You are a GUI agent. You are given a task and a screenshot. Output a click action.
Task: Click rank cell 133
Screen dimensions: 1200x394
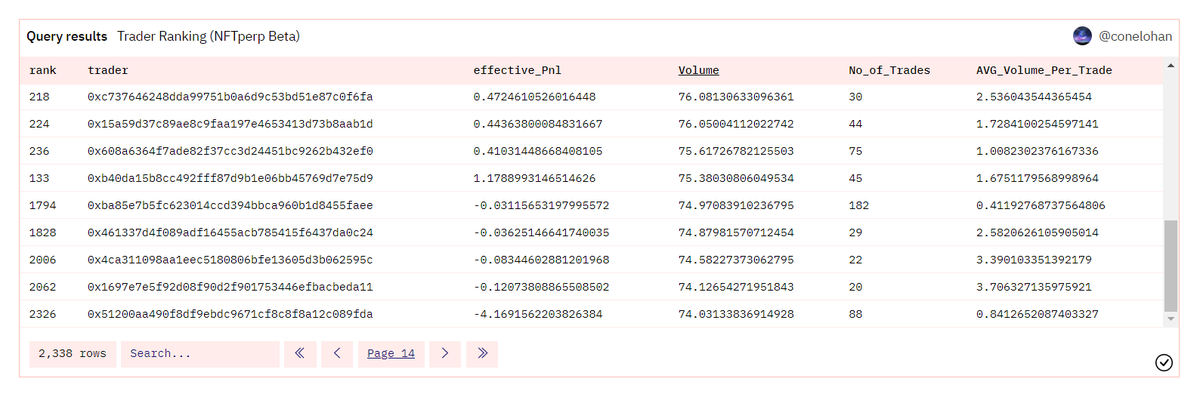click(x=40, y=178)
